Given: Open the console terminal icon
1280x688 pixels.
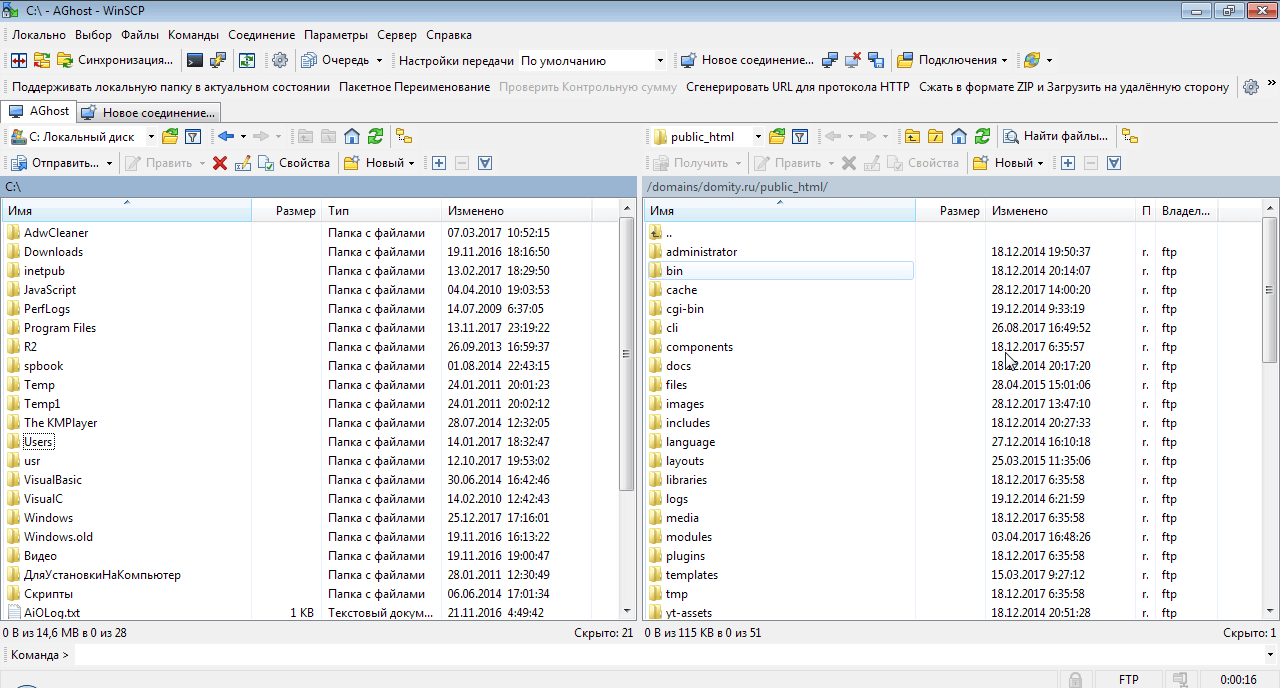Looking at the screenshot, I should click(x=195, y=60).
